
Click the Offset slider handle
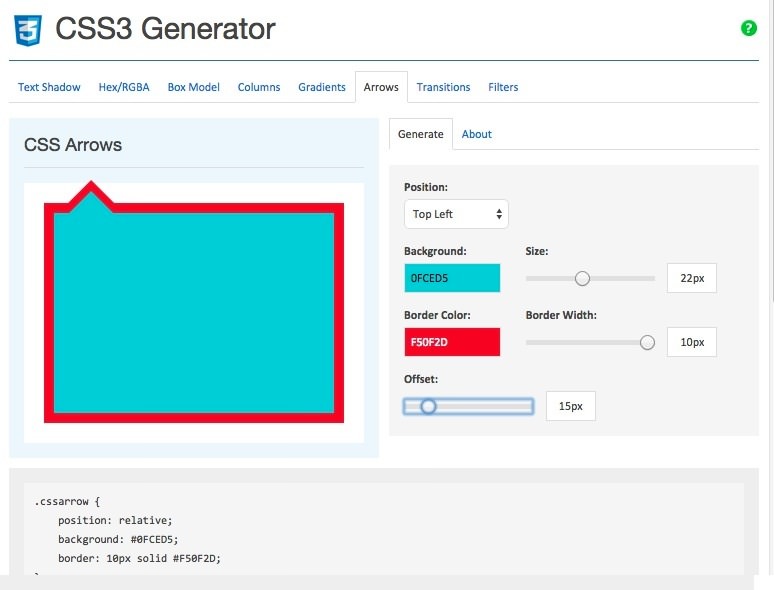point(428,406)
